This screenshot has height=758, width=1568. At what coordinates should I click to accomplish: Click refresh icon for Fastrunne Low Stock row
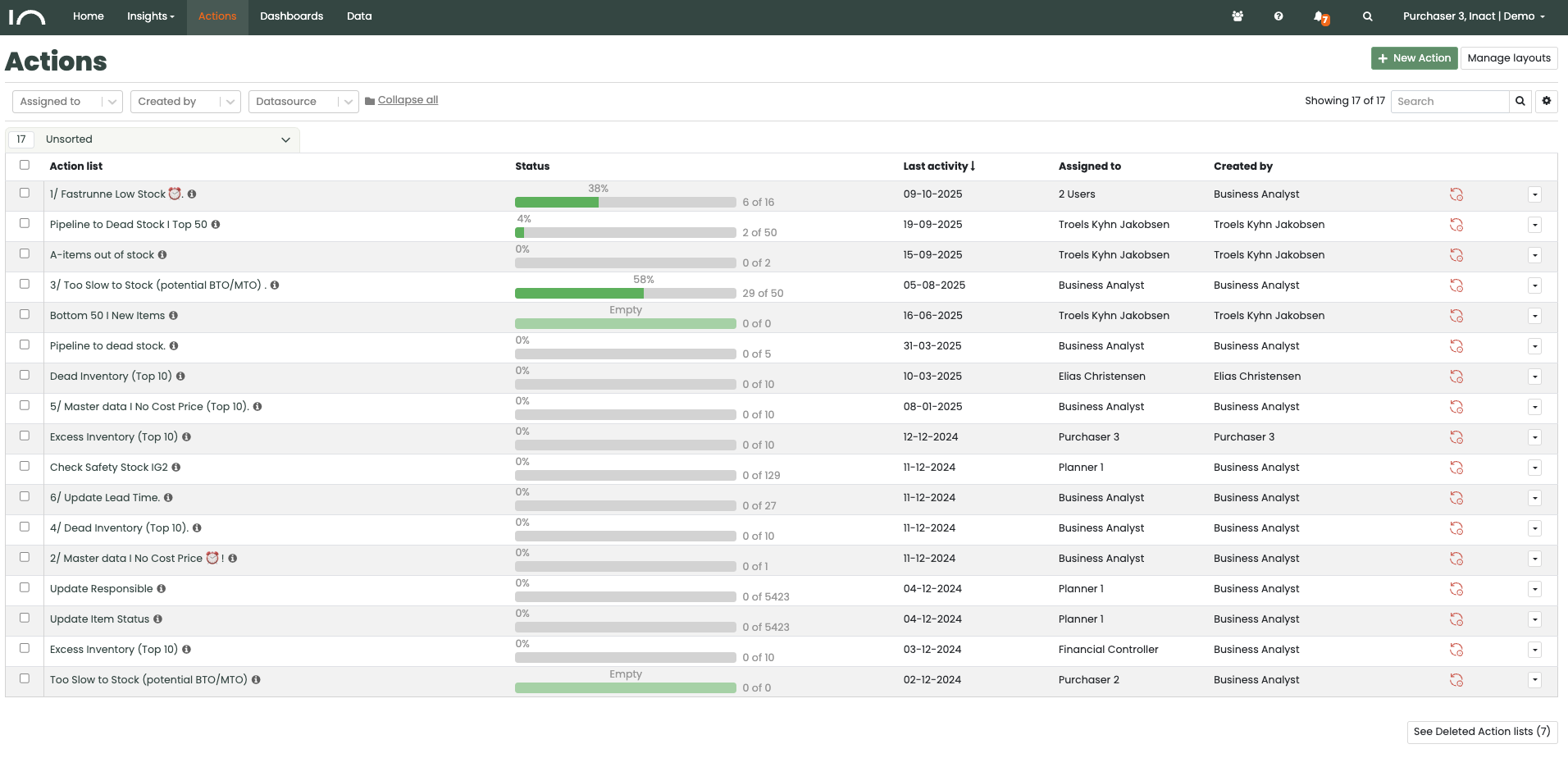coord(1456,194)
